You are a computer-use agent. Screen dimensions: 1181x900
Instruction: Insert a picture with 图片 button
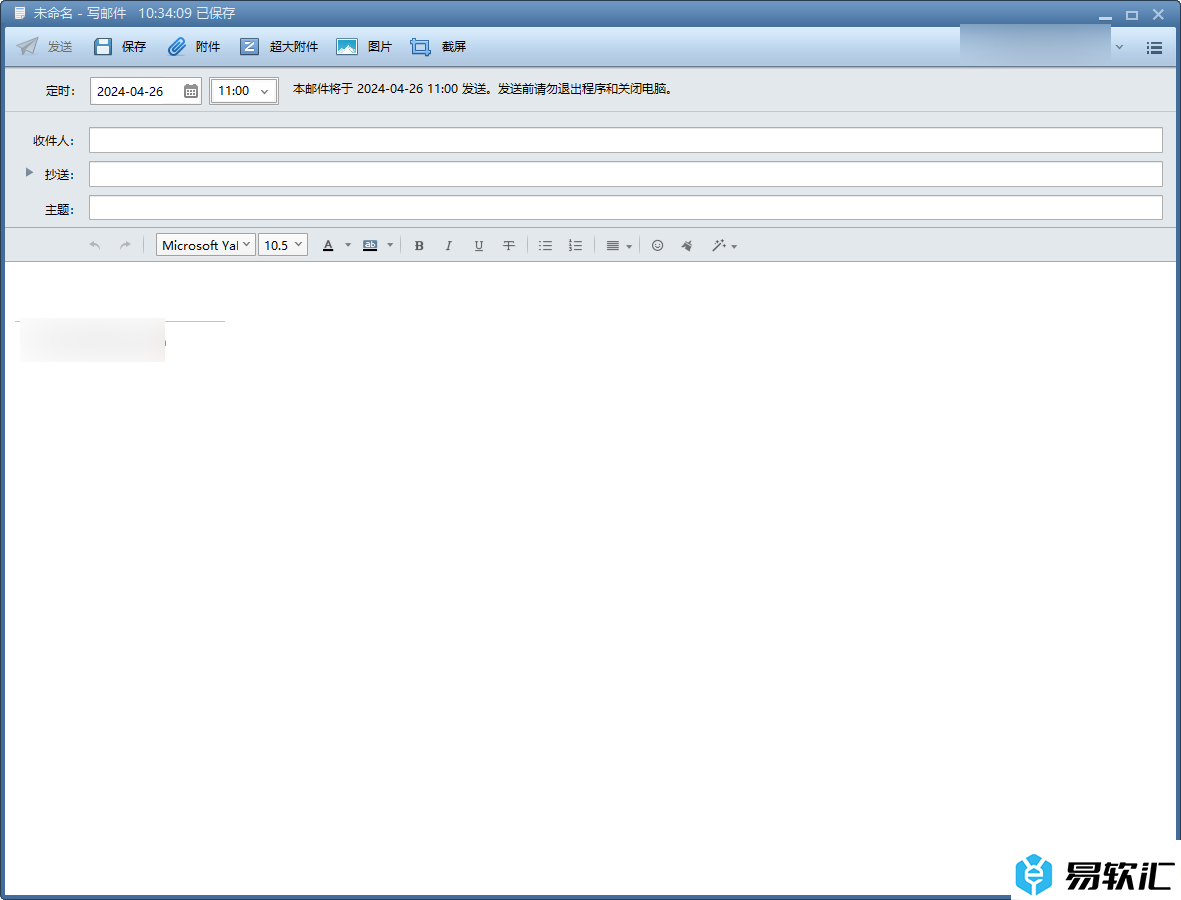pos(364,47)
